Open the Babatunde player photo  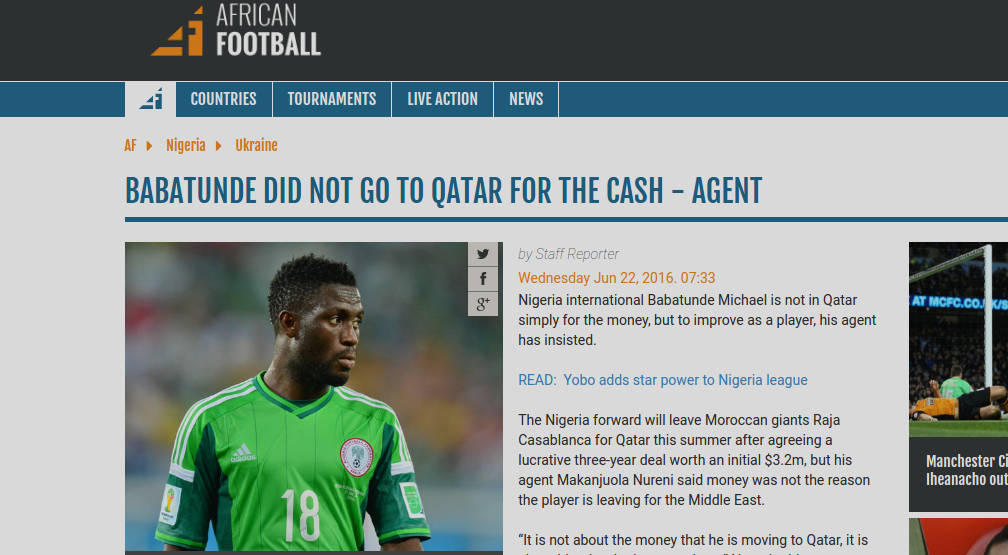pos(314,397)
